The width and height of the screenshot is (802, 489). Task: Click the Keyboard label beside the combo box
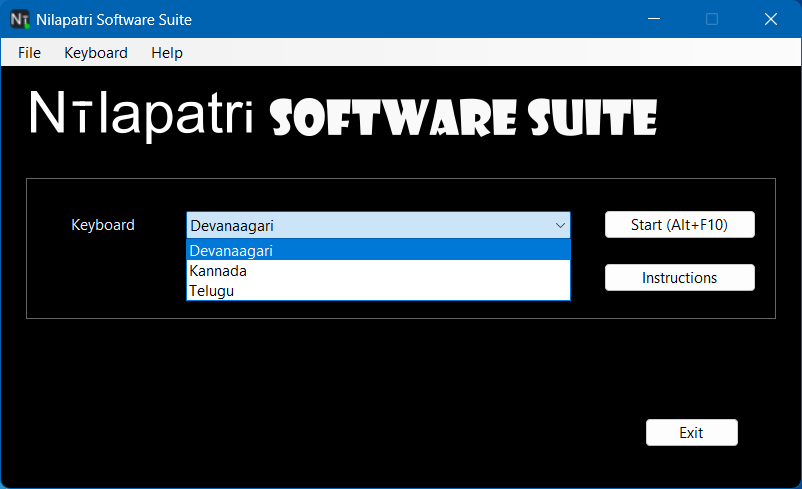(x=103, y=225)
